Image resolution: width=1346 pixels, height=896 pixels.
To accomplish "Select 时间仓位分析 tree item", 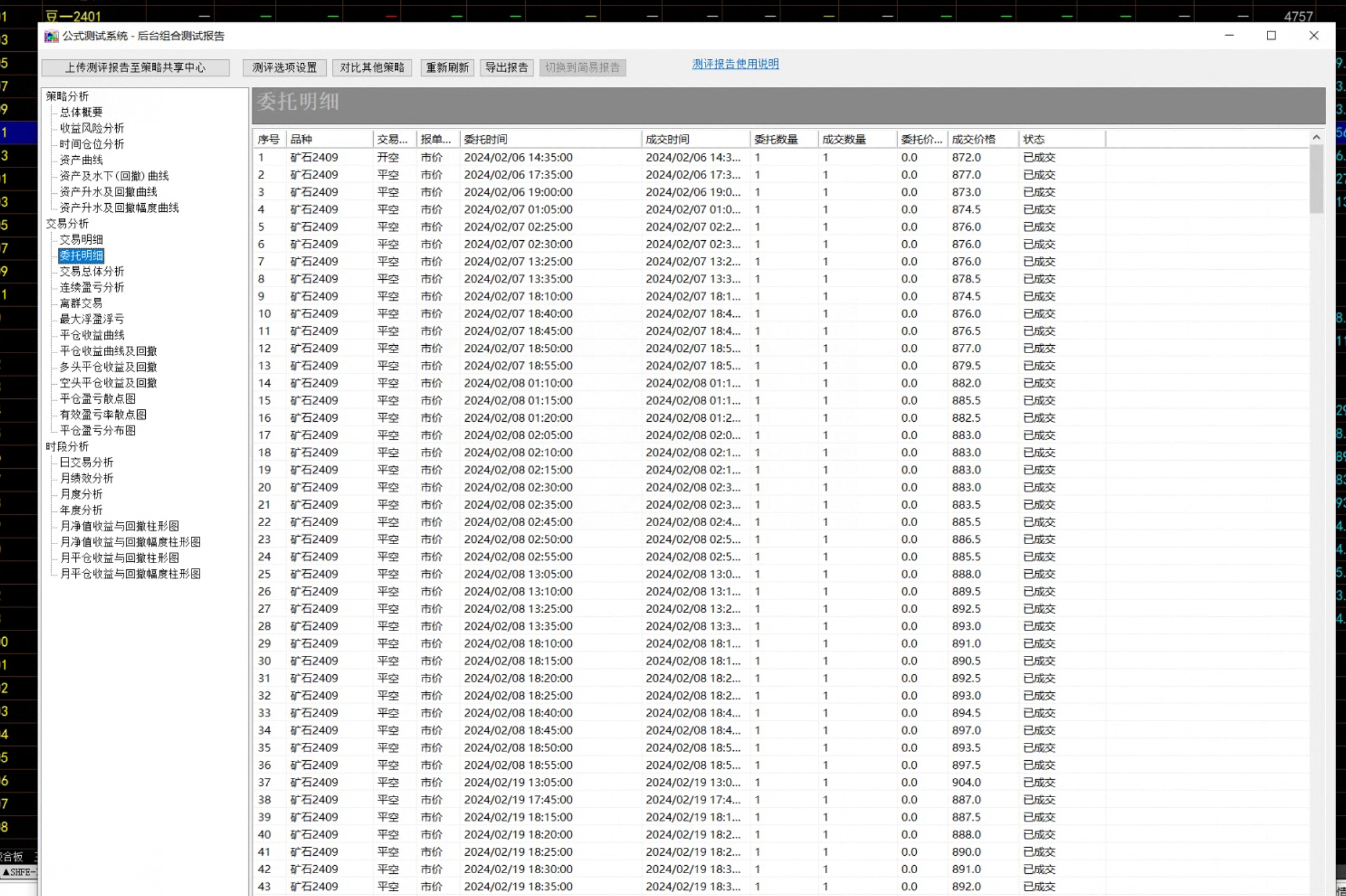I will click(92, 144).
